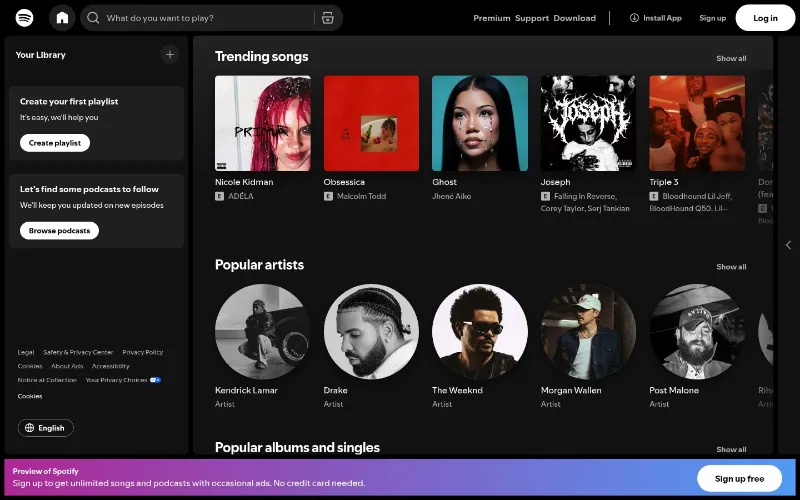Screen dimensions: 800x500
Task: Open the Accessibility footer link
Action: click(x=111, y=366)
